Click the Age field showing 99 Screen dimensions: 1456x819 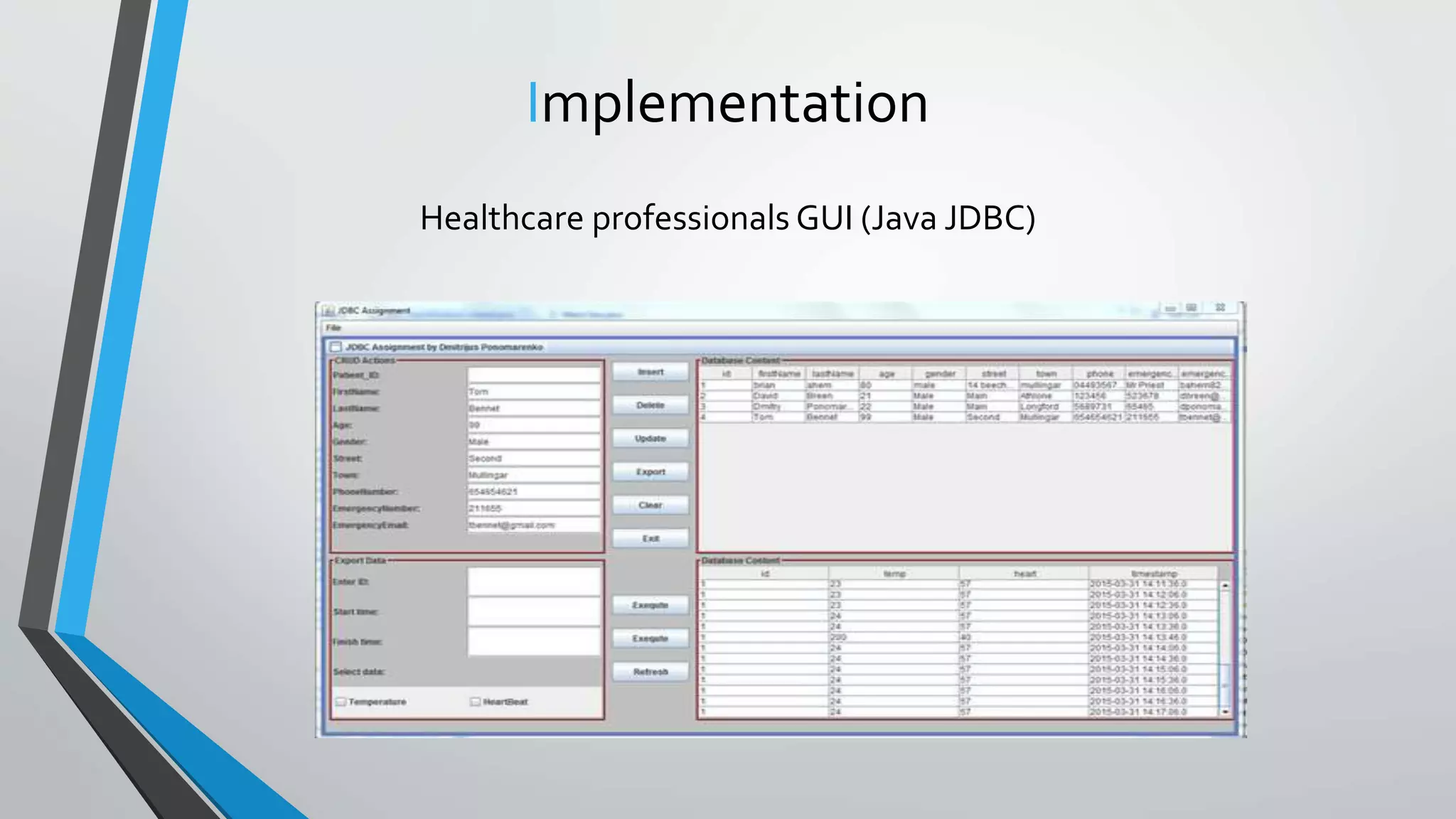tap(534, 425)
